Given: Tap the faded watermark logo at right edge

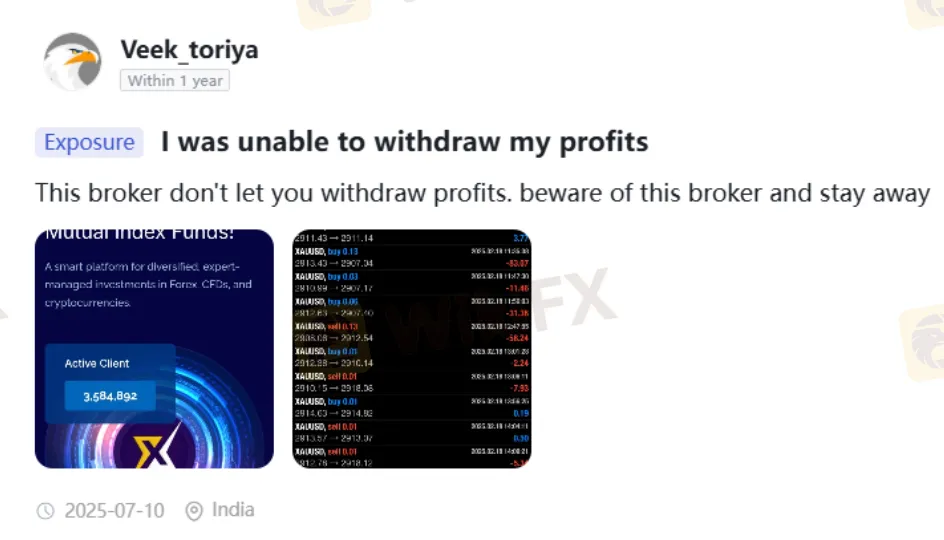Looking at the screenshot, I should [922, 342].
